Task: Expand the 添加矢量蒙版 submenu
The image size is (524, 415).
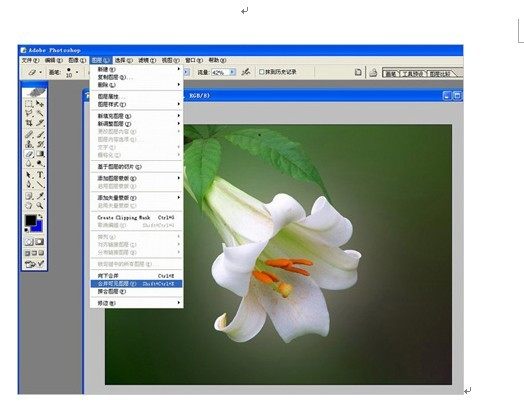Action: (x=137, y=198)
